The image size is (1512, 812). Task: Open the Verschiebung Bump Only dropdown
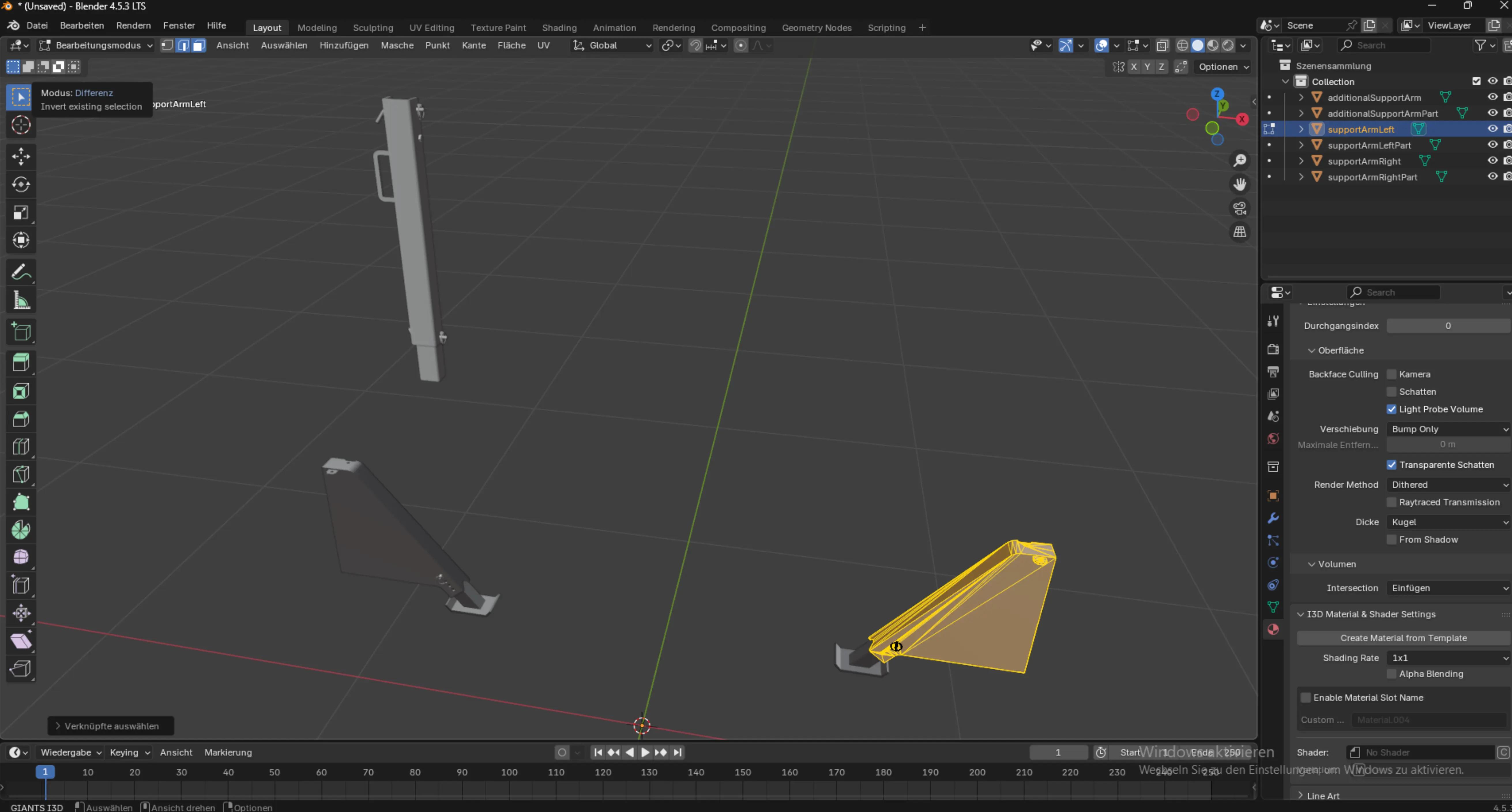pyautogui.click(x=1449, y=429)
